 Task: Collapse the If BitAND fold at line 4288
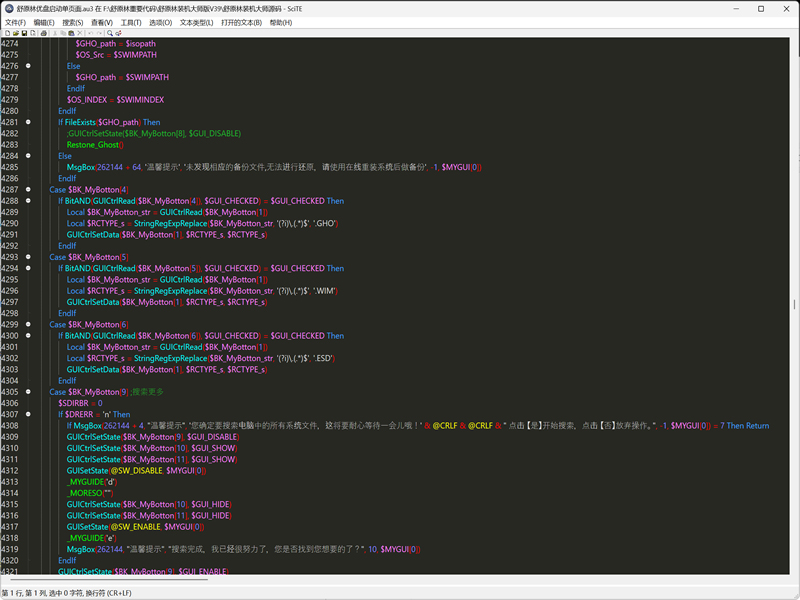click(x=28, y=201)
